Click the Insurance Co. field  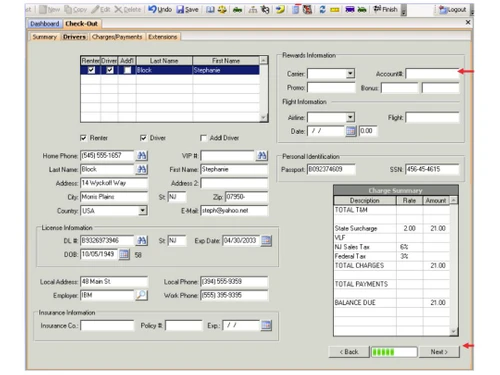point(107,325)
